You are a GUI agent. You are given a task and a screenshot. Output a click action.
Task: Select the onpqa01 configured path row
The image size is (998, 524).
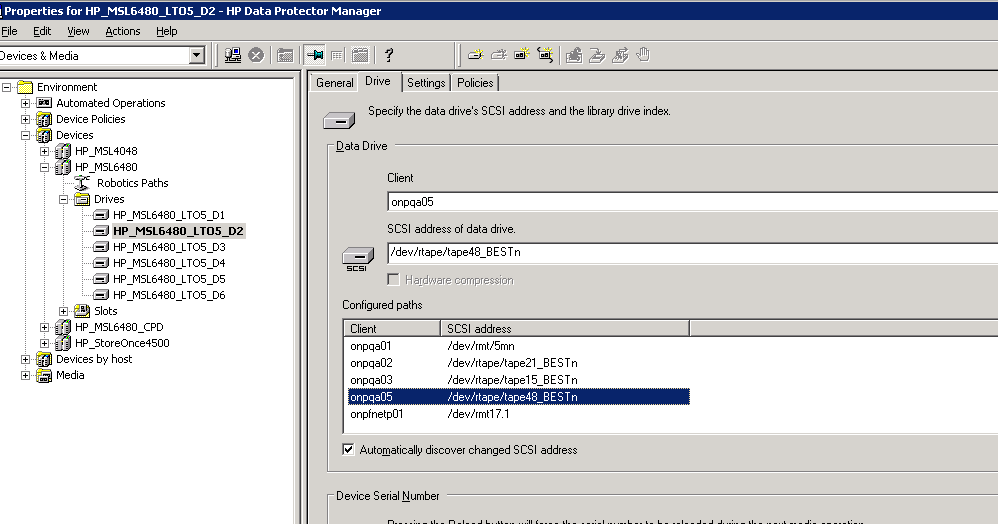pyautogui.click(x=519, y=346)
